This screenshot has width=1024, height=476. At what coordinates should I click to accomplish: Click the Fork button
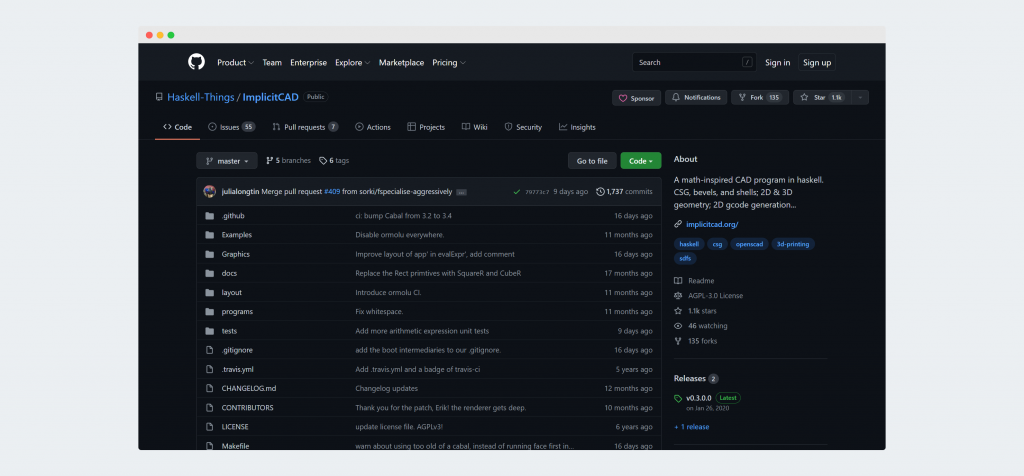(760, 98)
